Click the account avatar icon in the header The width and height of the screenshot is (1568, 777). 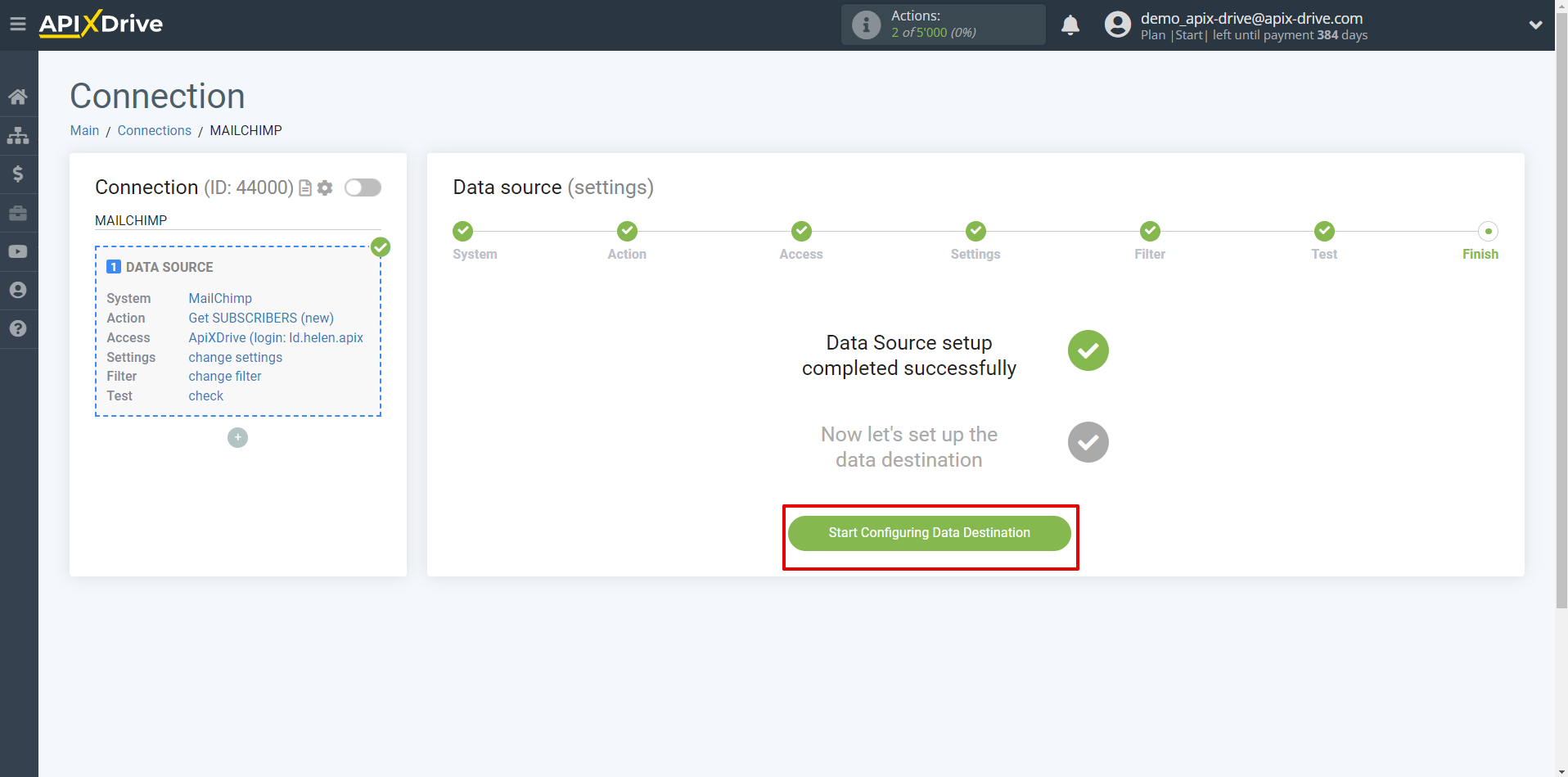pos(1117,25)
